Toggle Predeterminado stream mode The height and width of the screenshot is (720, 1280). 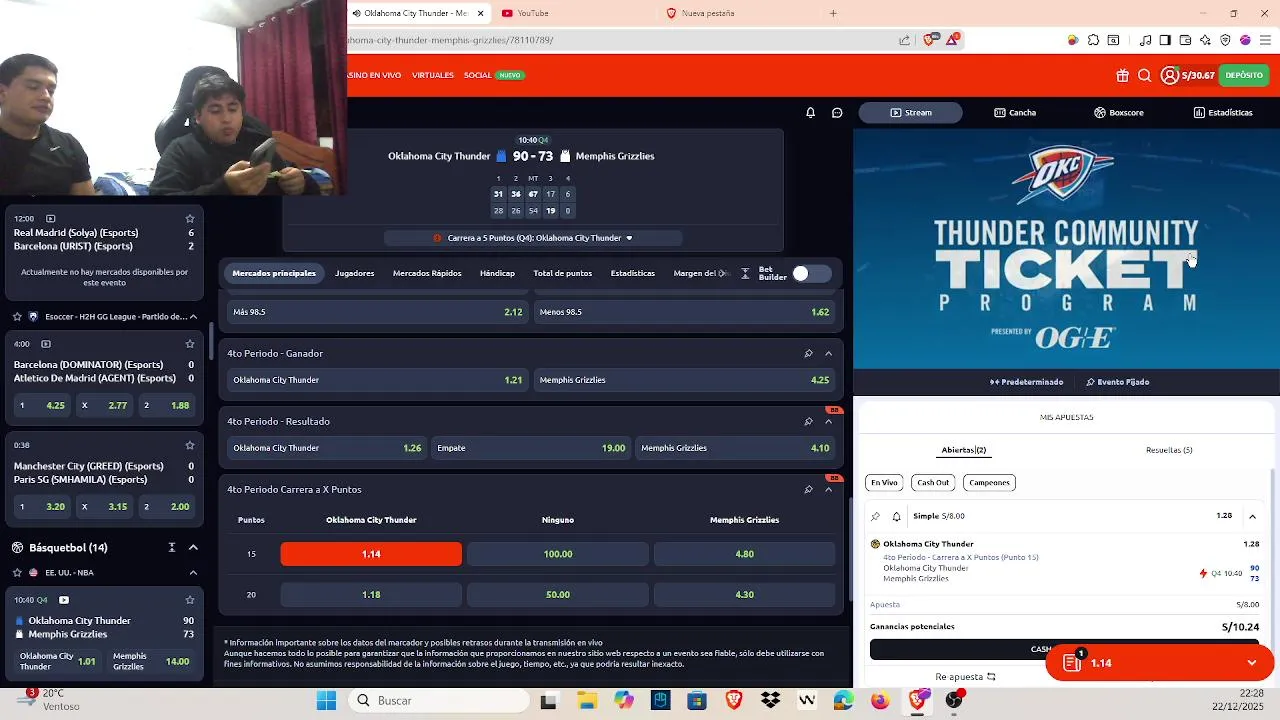(x=1027, y=382)
